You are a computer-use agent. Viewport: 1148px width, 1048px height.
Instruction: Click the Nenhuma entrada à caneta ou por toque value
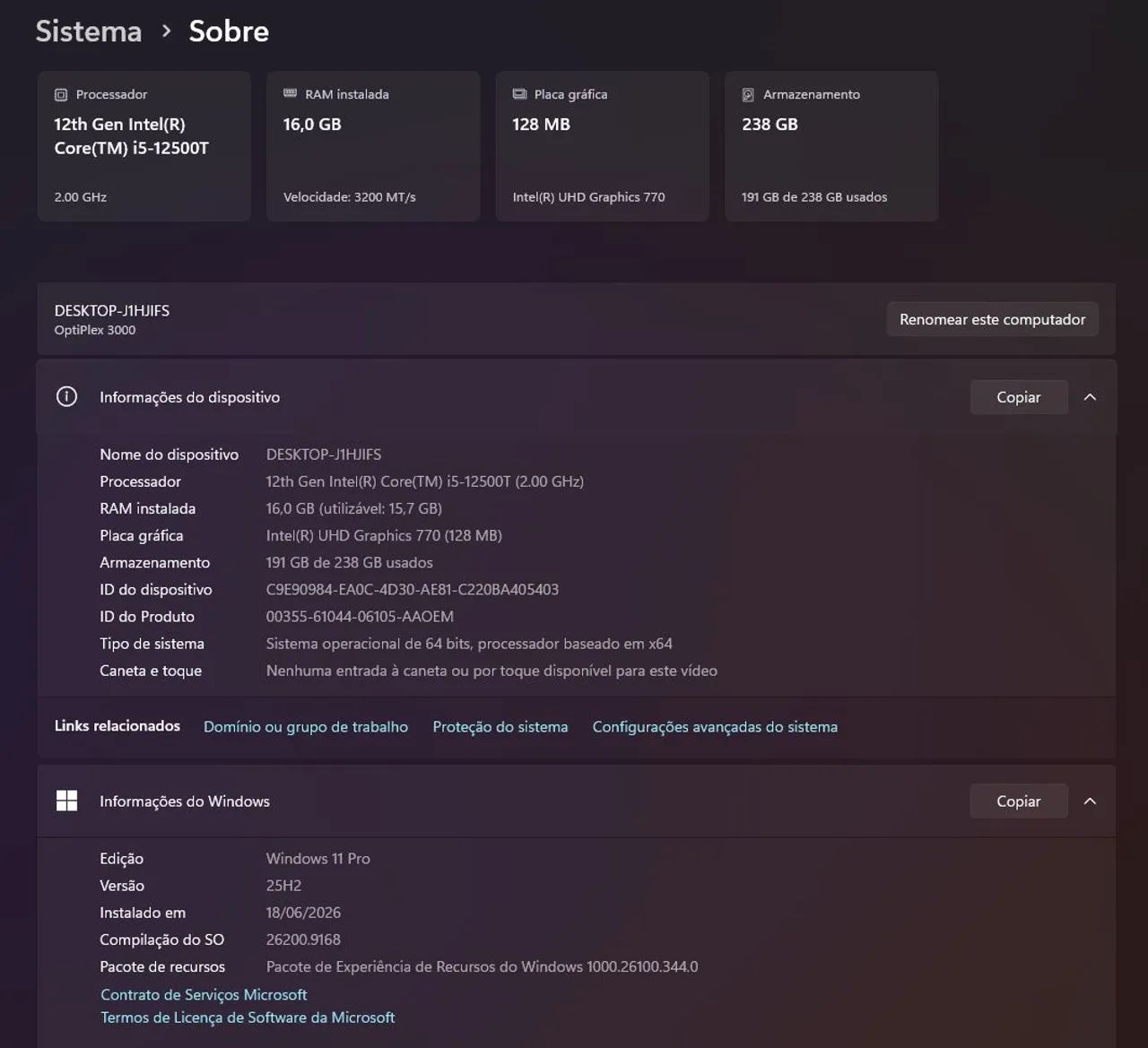pos(491,671)
